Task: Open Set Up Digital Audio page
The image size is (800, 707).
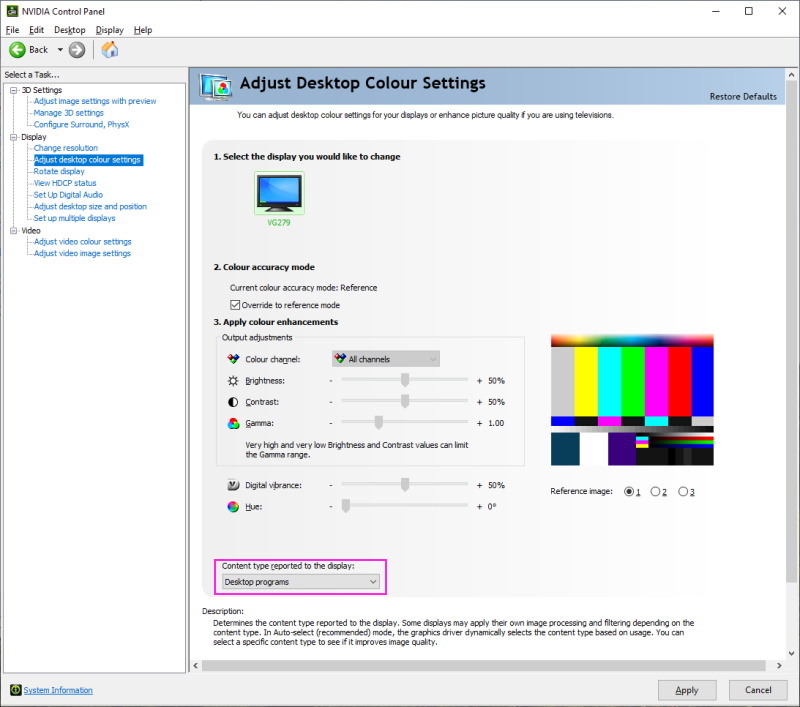Action: (68, 195)
